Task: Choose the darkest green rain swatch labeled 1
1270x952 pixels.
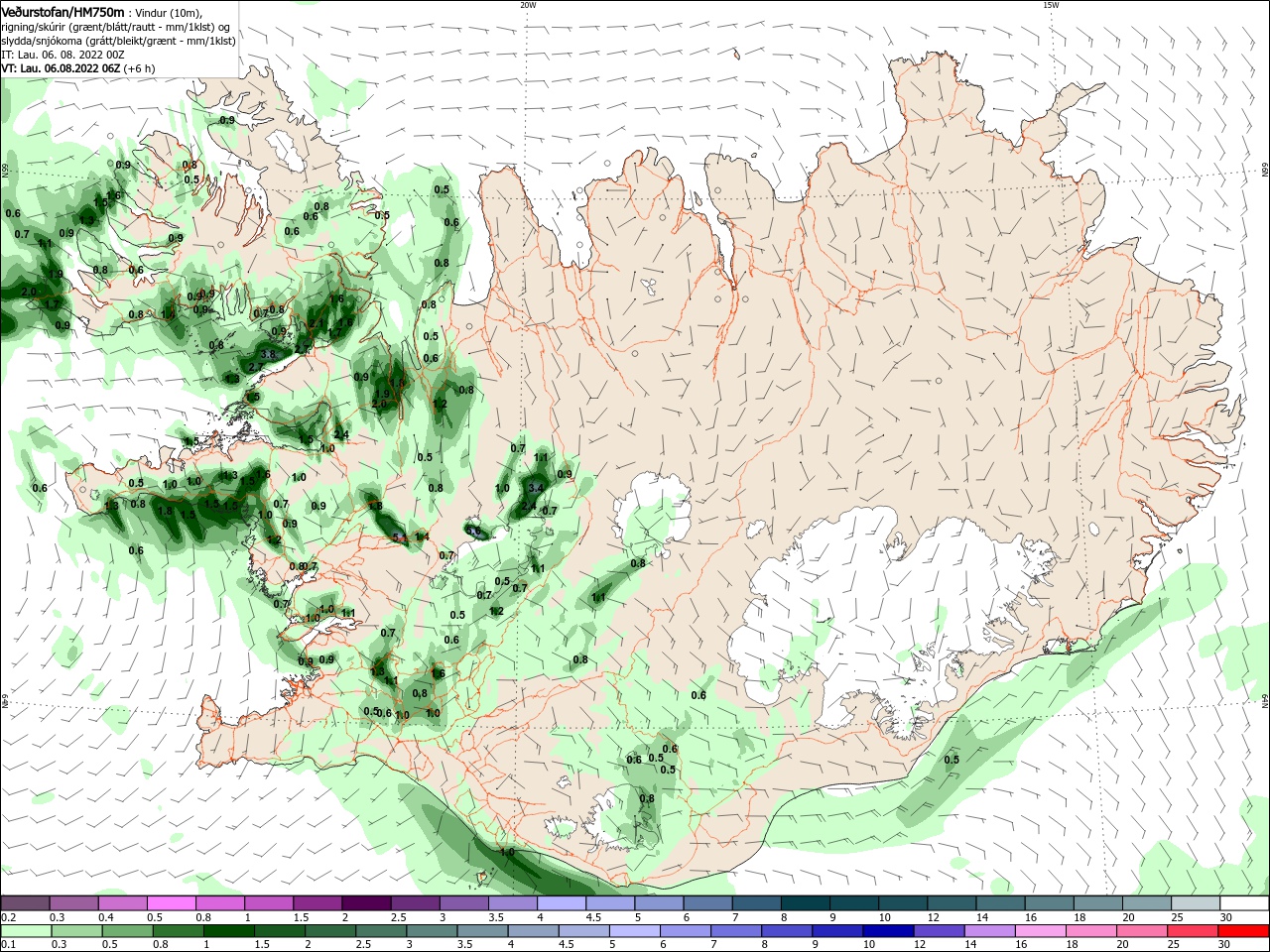Action: pyautogui.click(x=230, y=931)
